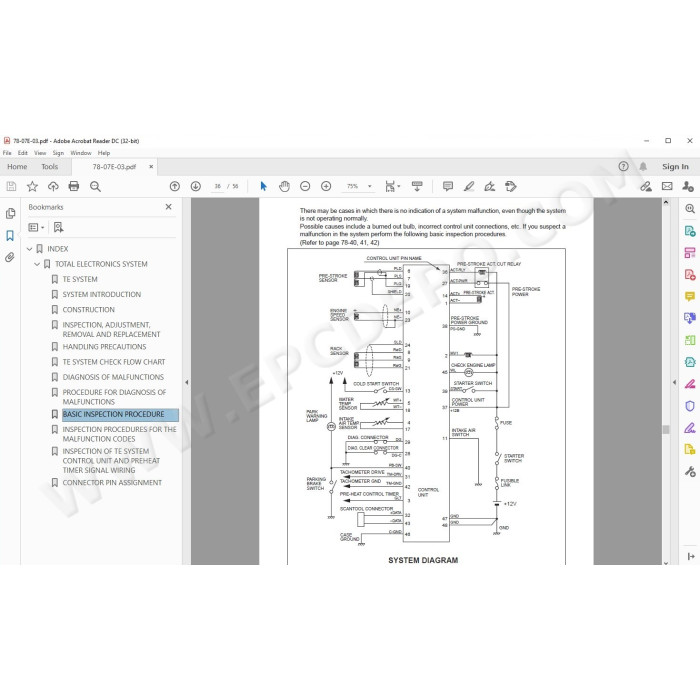Click the vertical scrollbar thumb

pyautogui.click(x=666, y=429)
